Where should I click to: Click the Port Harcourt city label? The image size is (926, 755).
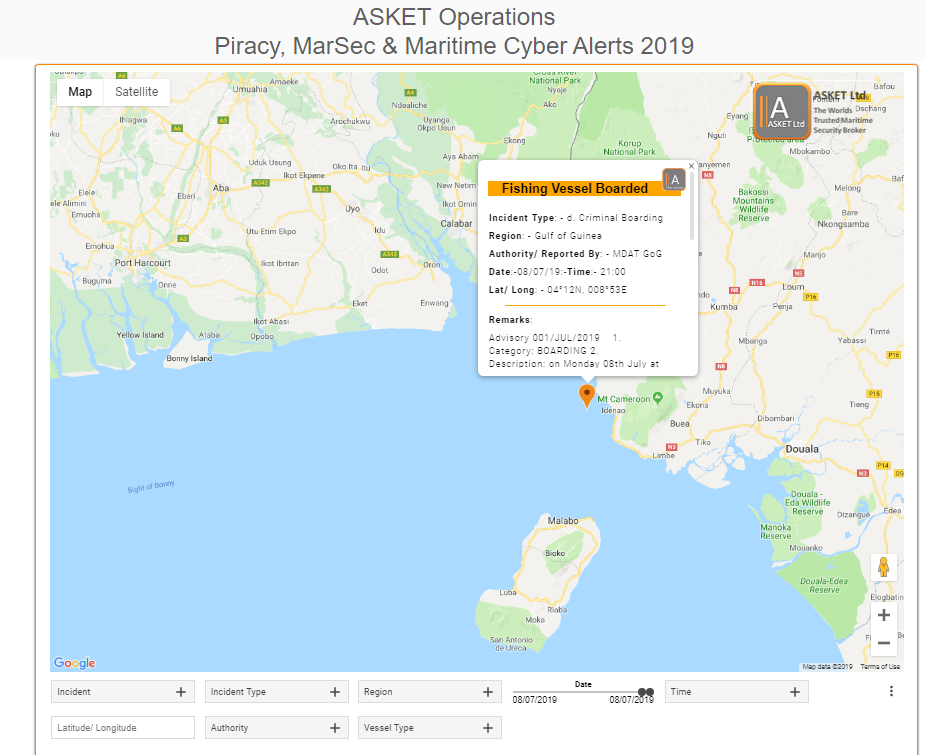(x=142, y=263)
